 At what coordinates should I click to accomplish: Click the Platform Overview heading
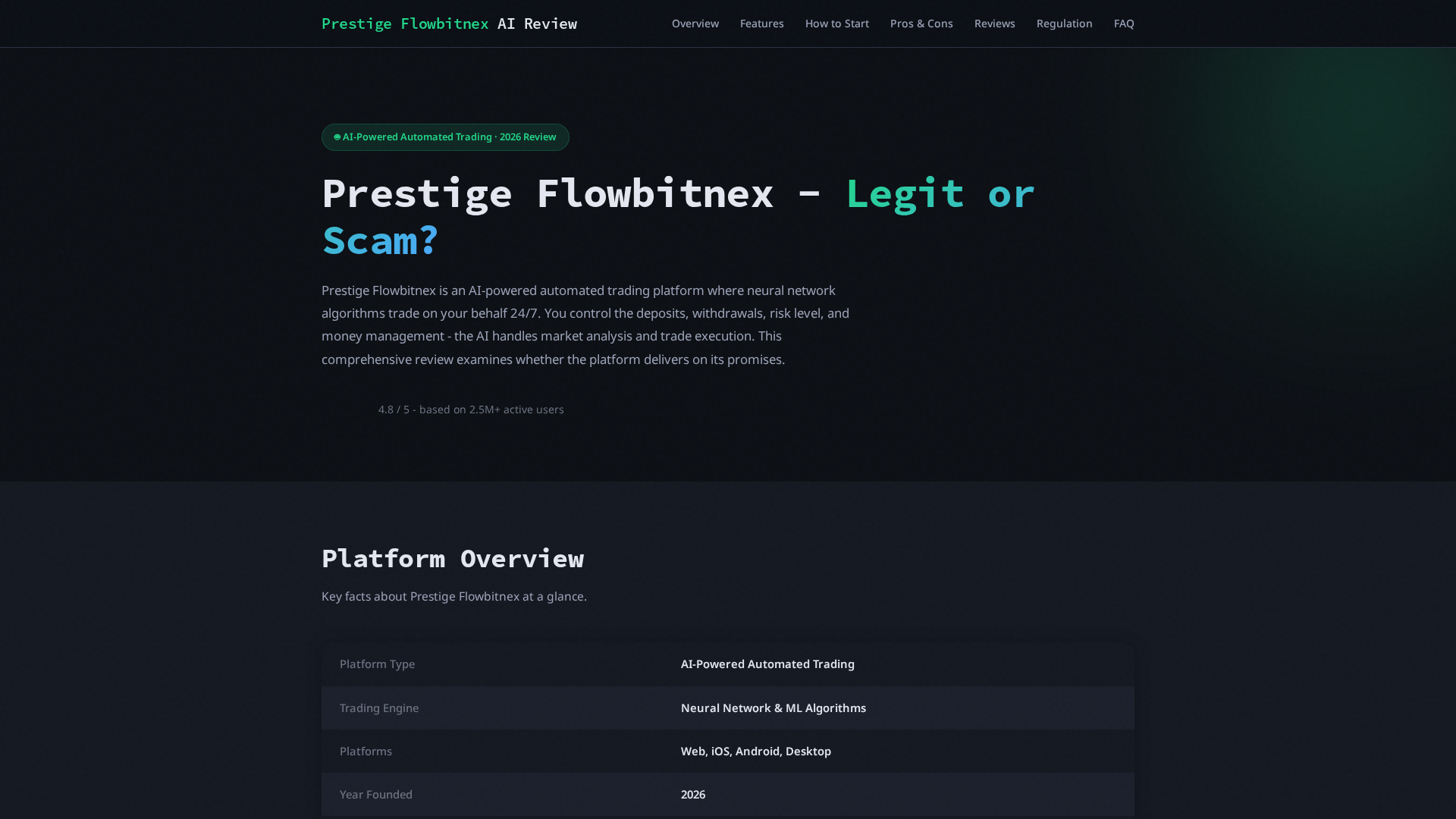(x=453, y=558)
